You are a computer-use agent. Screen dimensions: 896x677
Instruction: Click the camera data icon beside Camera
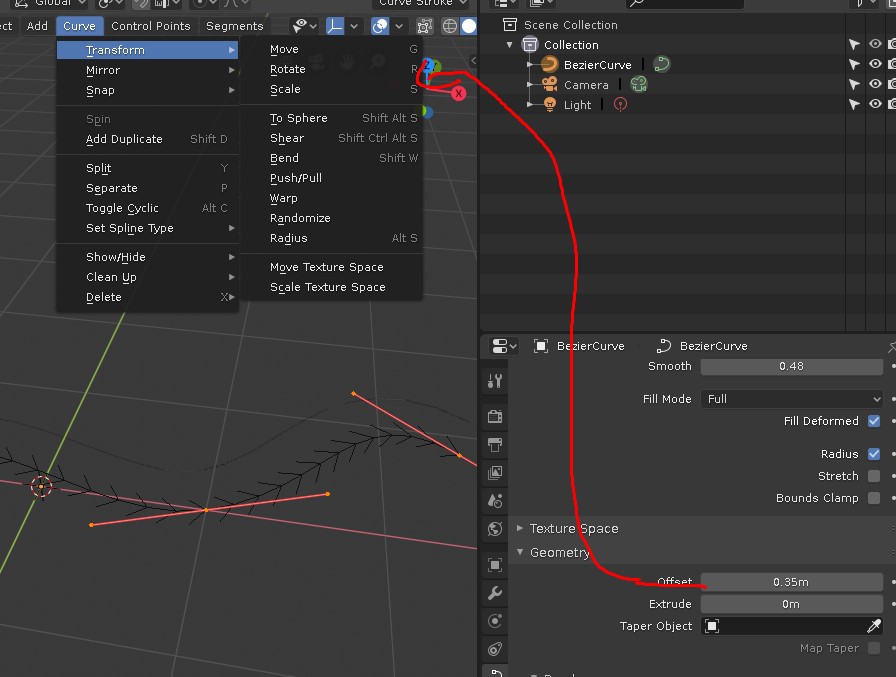[x=638, y=85]
